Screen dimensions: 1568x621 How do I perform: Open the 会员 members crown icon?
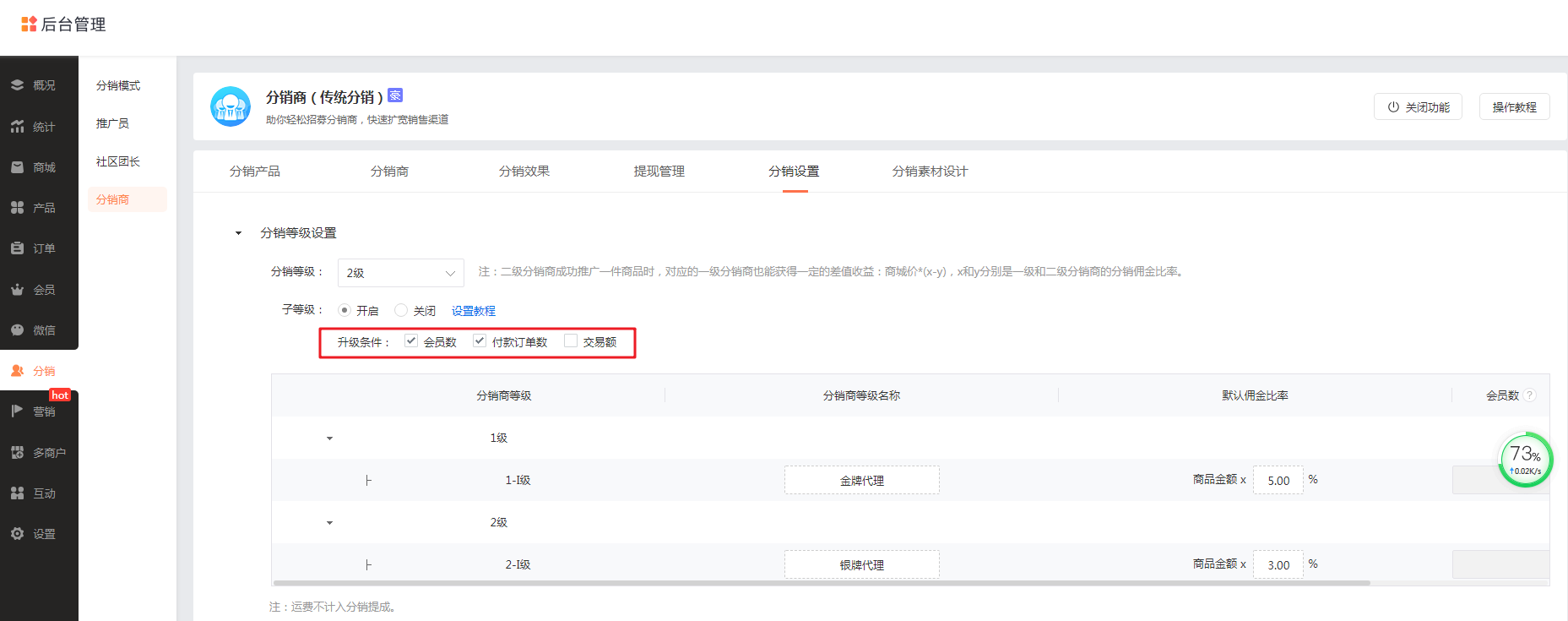click(17, 290)
